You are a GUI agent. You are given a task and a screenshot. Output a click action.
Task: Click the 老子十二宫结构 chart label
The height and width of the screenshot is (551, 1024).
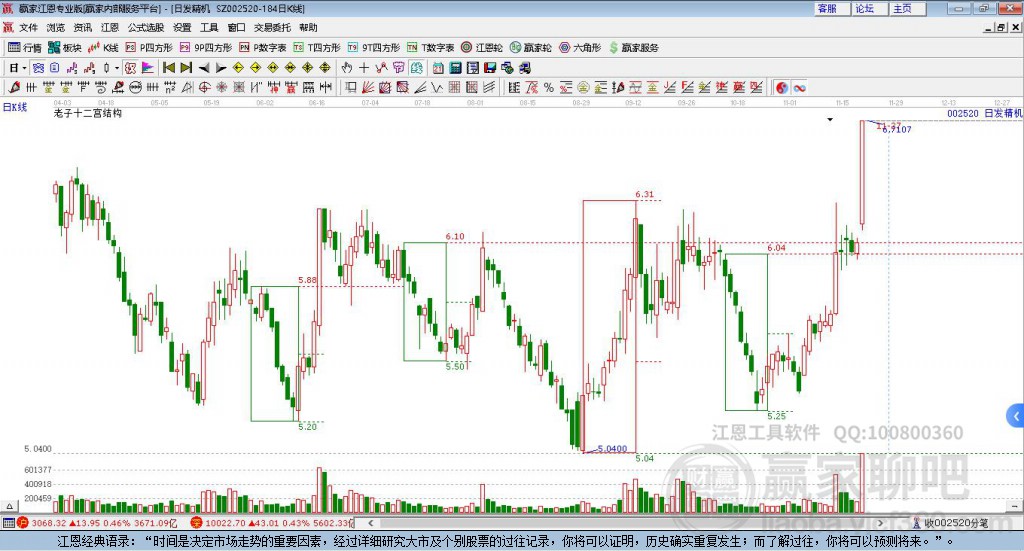point(88,113)
